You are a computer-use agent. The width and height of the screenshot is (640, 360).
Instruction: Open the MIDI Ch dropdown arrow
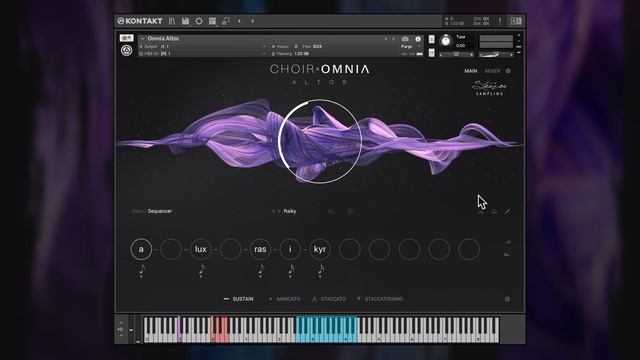264,53
